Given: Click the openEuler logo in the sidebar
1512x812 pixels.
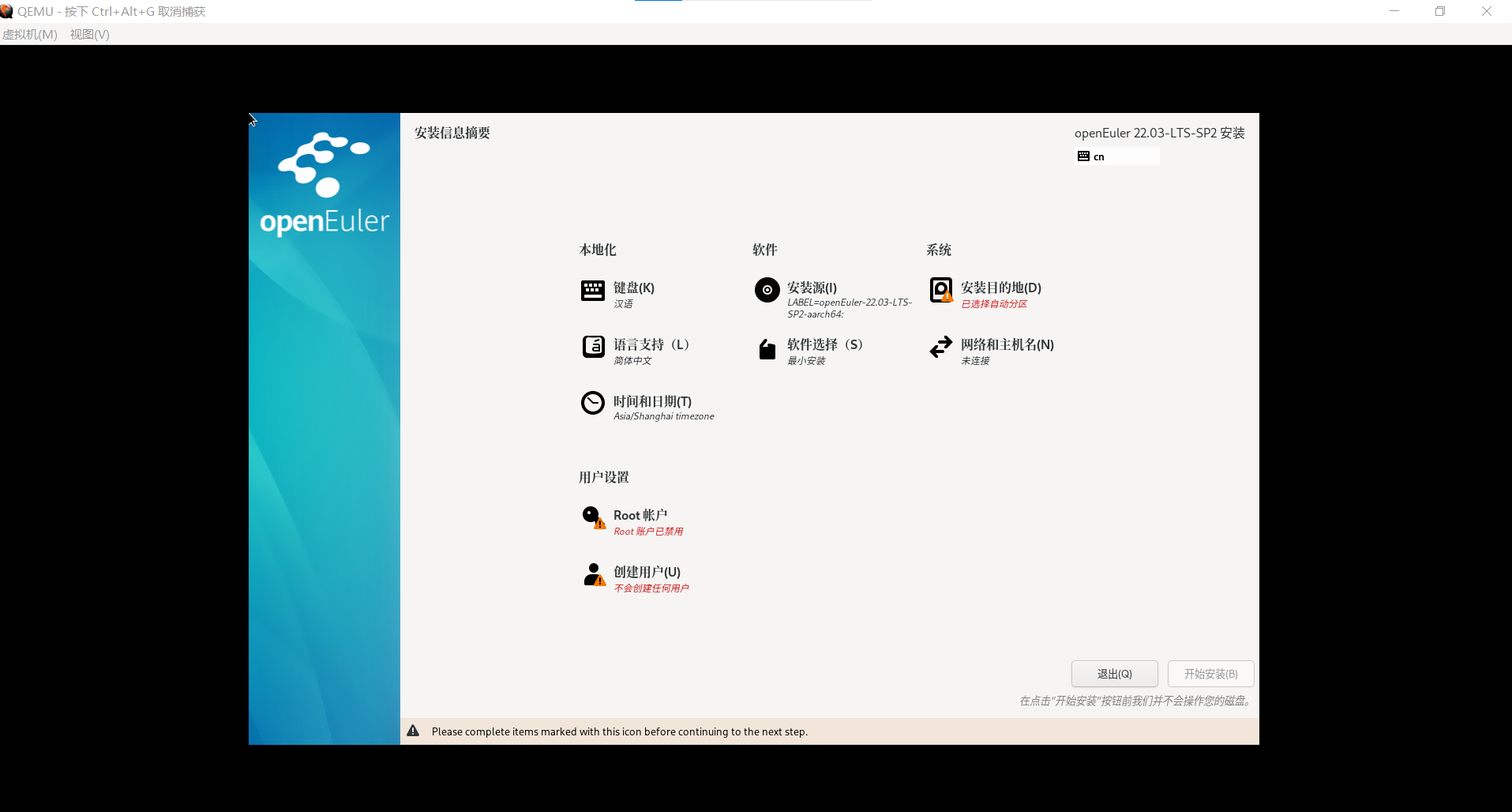Looking at the screenshot, I should point(325,183).
